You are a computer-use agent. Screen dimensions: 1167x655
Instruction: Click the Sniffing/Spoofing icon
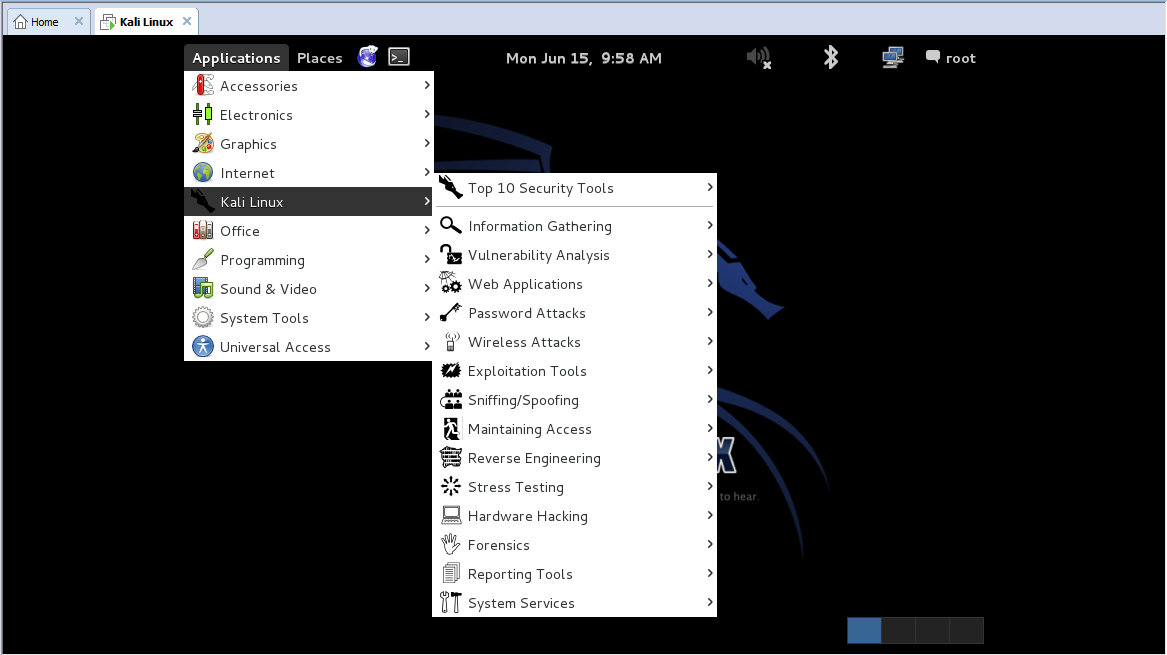click(450, 400)
